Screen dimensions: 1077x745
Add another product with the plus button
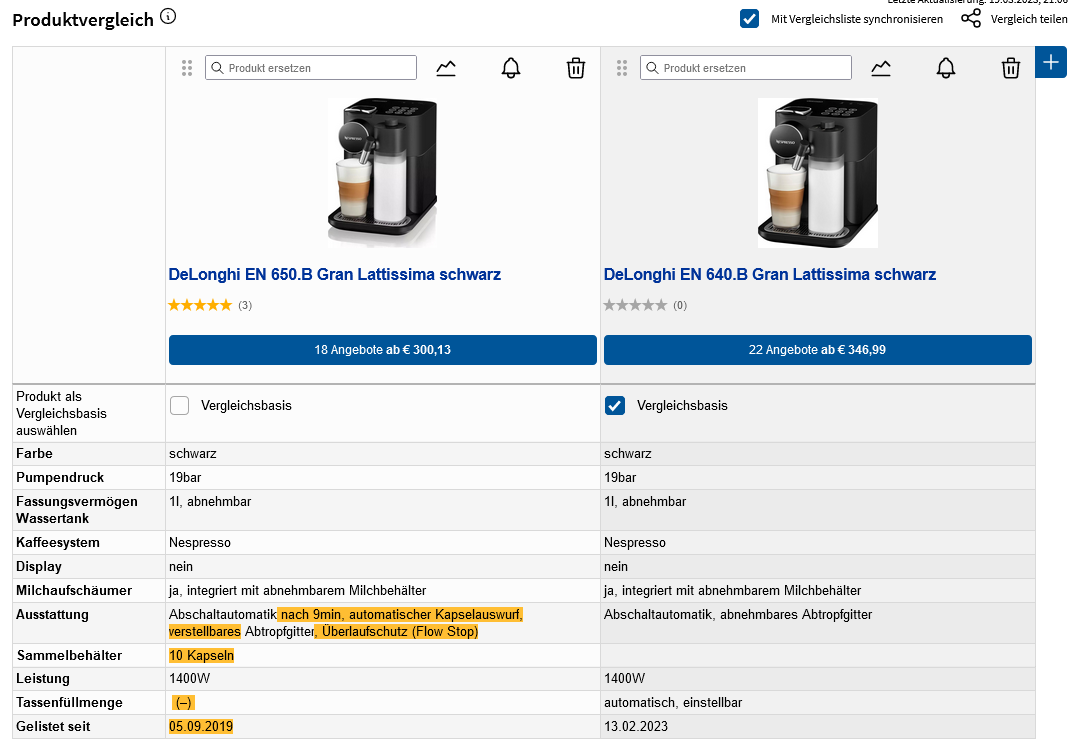pos(1051,62)
